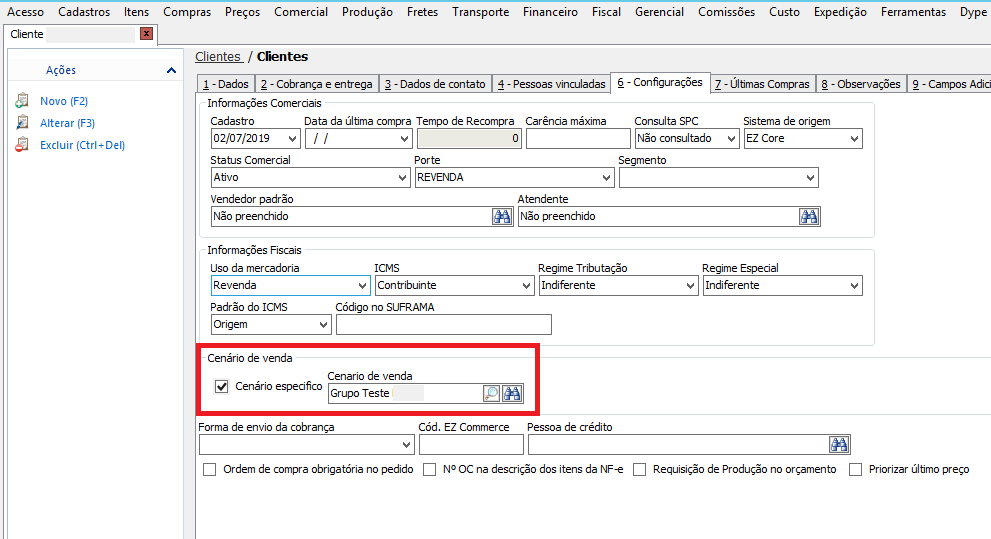Screen dimensions: 991x539
Task: Open 9 - Campos Adicionais tab
Action: click(x=949, y=84)
